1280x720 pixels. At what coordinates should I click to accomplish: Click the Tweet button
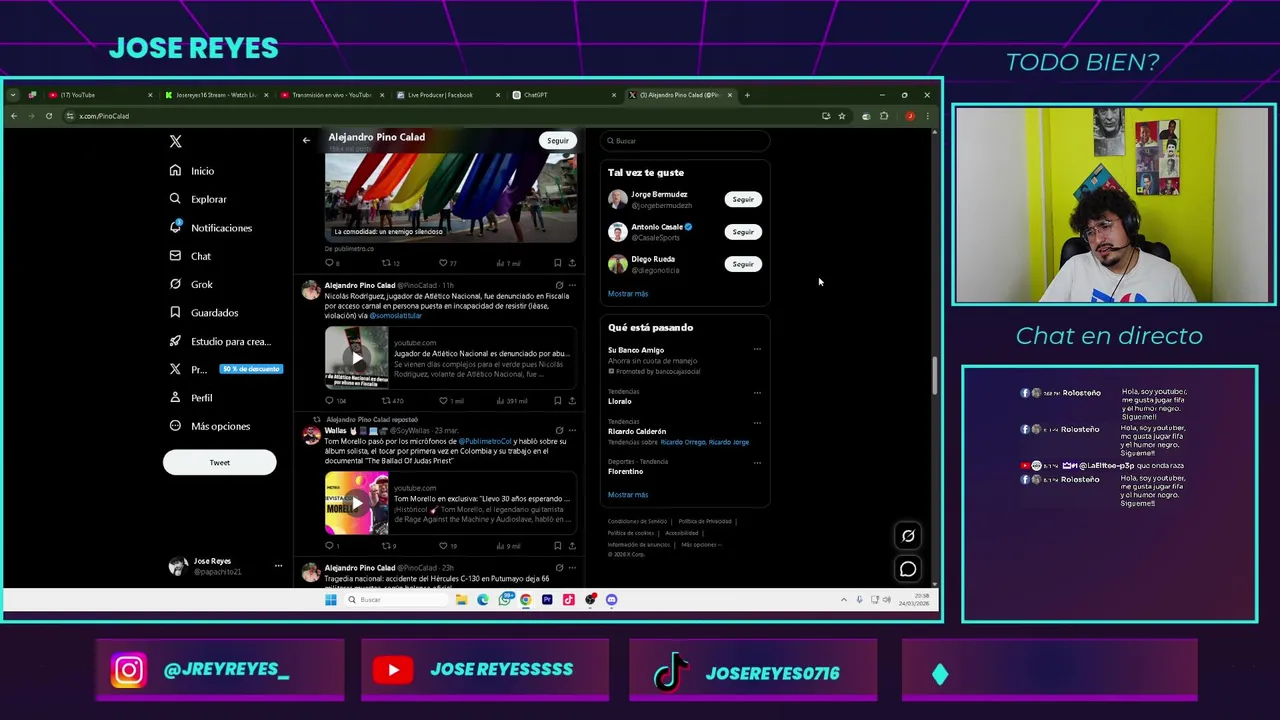coord(220,462)
